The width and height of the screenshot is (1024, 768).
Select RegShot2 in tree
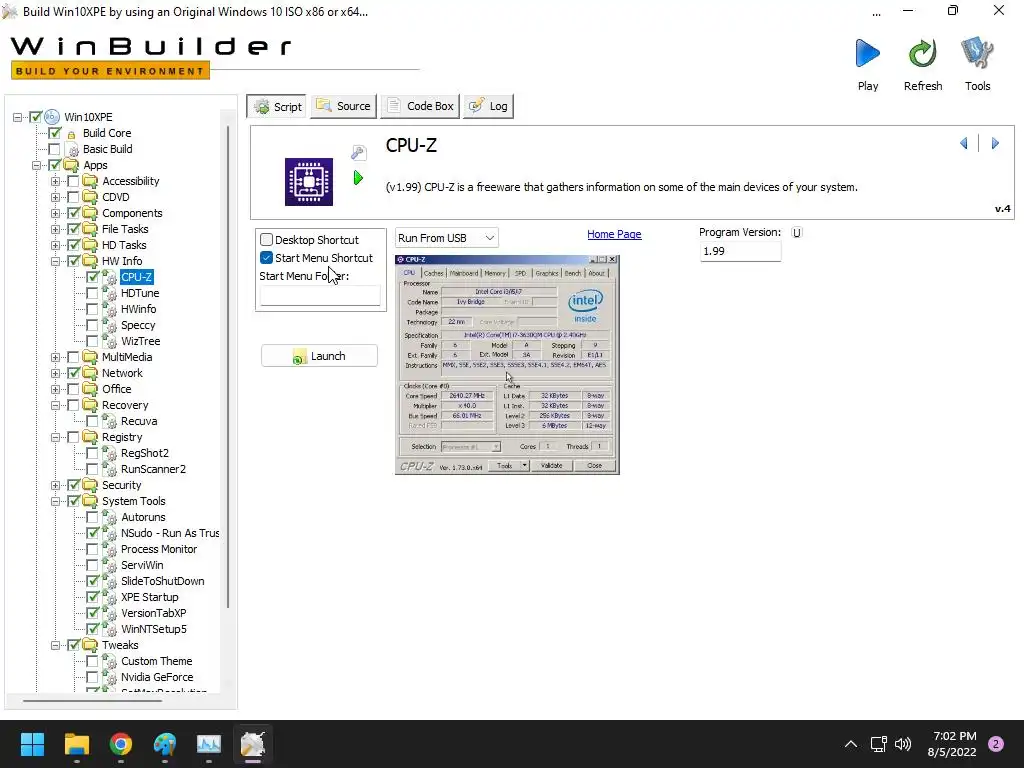(145, 453)
